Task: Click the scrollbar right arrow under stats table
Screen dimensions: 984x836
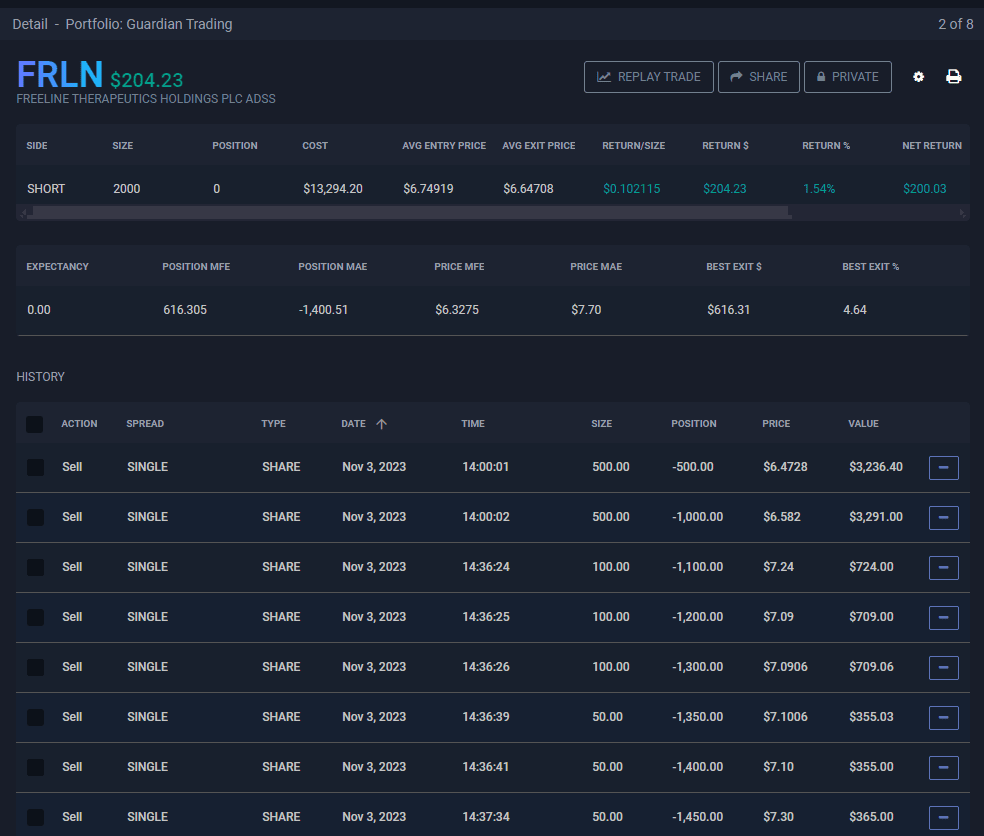Action: [963, 213]
